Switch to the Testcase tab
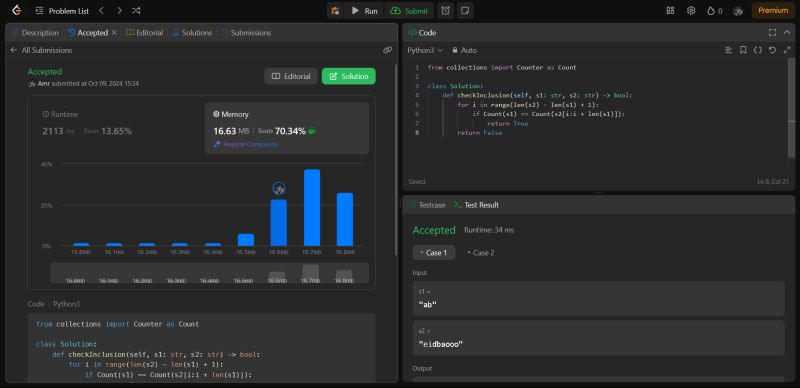The width and height of the screenshot is (800, 388). point(427,205)
